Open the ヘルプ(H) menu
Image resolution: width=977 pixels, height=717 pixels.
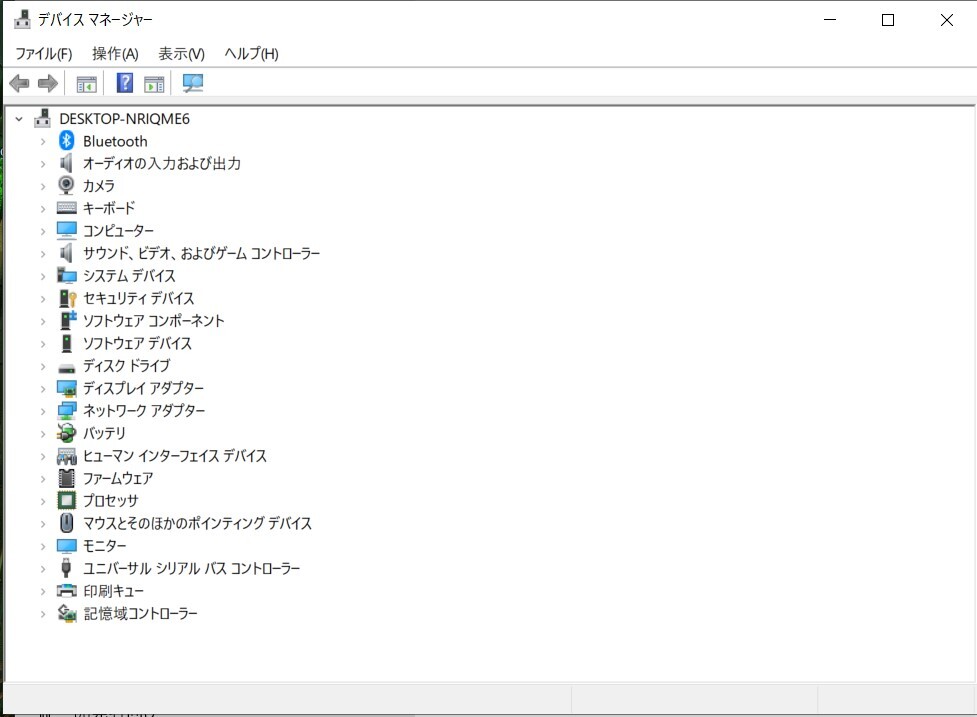click(x=251, y=54)
